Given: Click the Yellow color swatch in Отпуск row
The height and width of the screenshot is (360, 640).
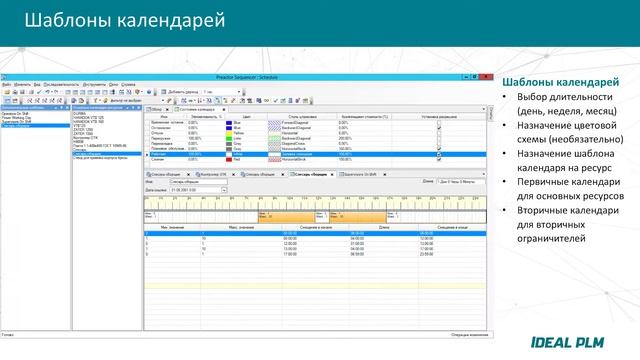Looking at the screenshot, I should point(229,133).
